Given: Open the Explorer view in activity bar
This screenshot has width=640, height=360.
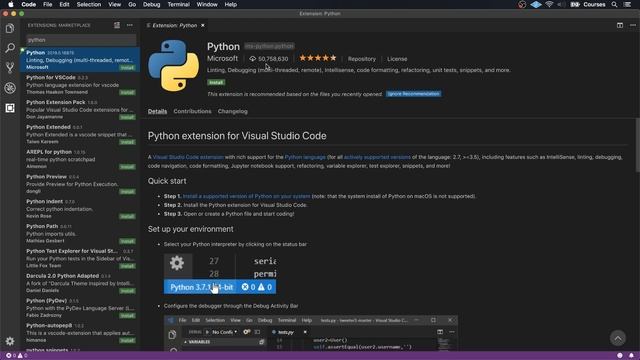Looking at the screenshot, I should point(10,28).
